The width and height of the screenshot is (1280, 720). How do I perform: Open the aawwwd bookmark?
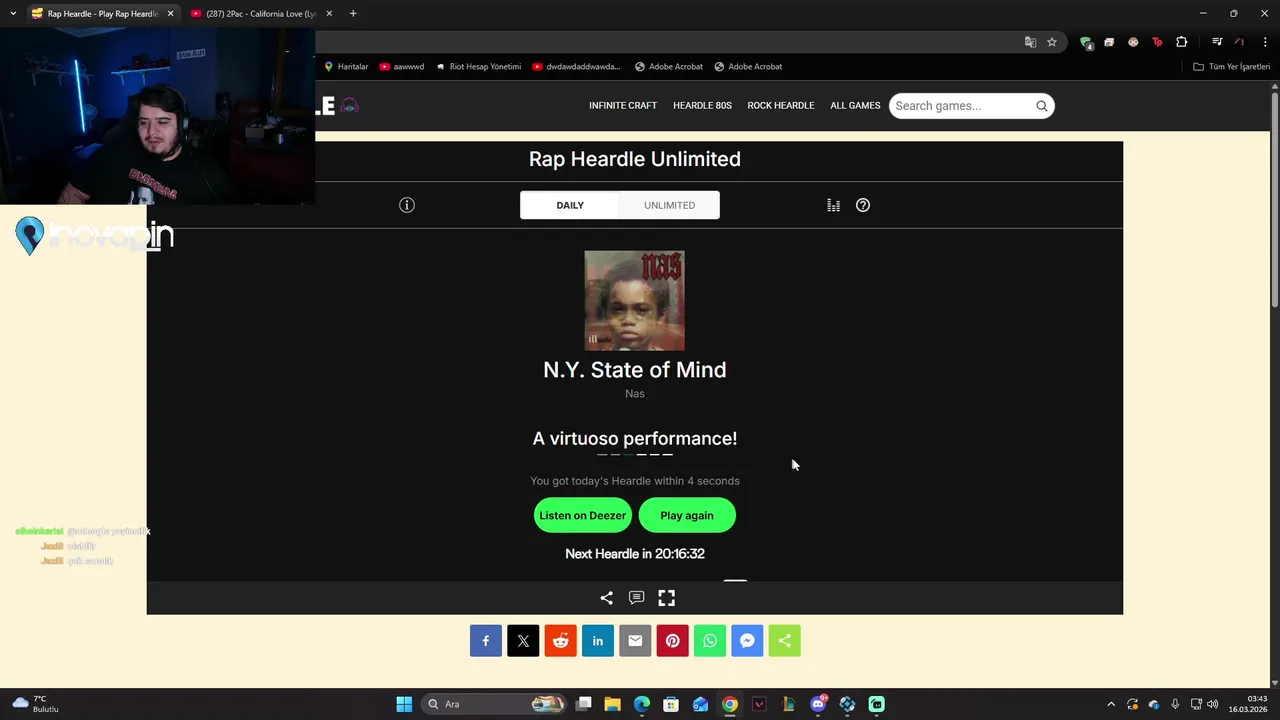tap(401, 67)
